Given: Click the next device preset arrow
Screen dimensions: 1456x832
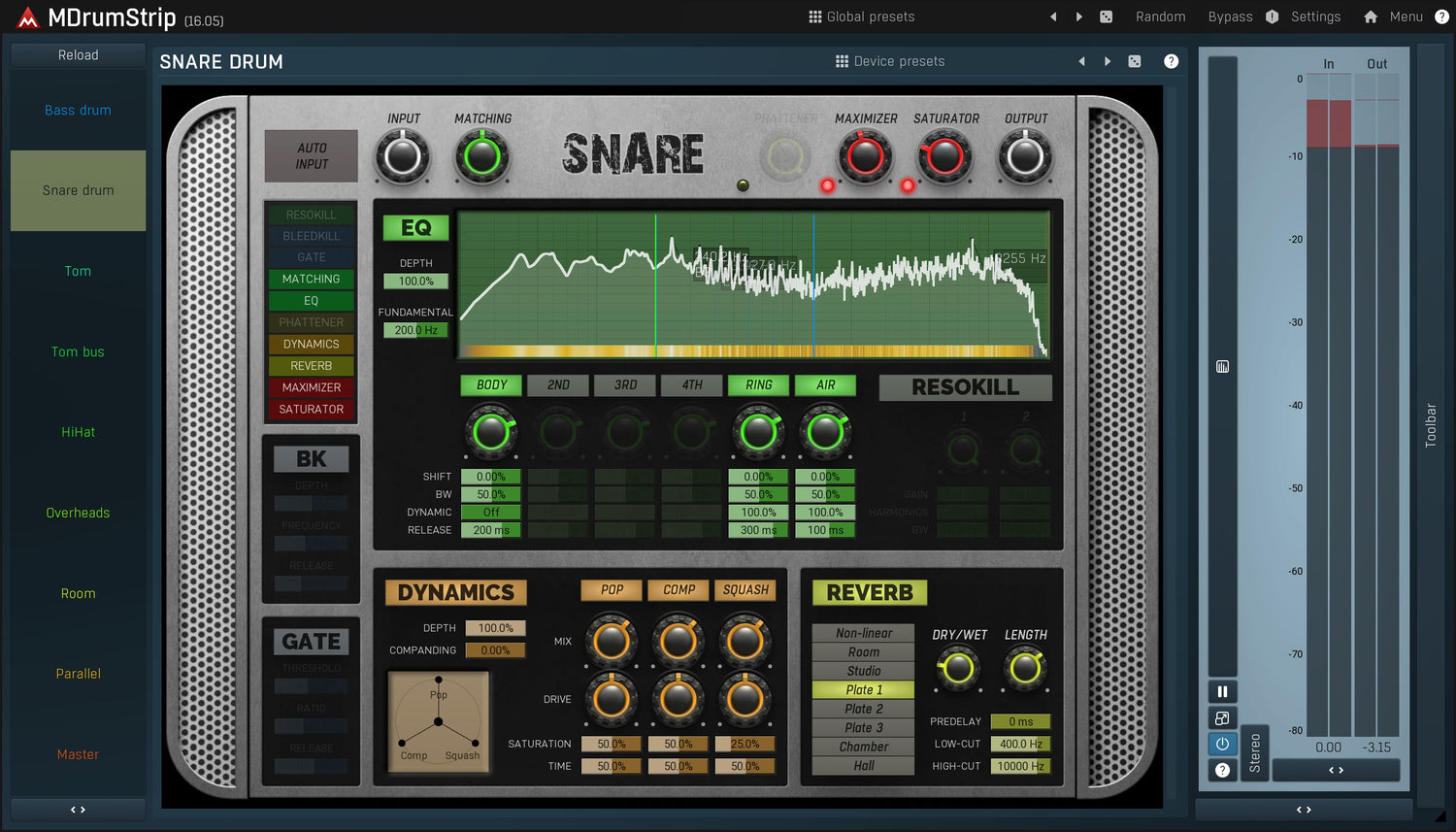Looking at the screenshot, I should [1108, 61].
